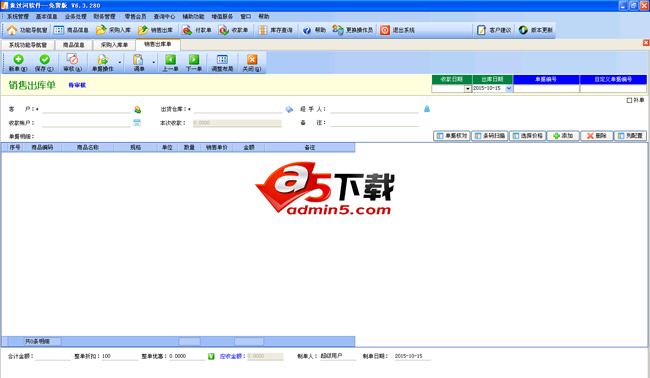The image size is (650, 378).
Task: Click the 自定义单据编号 input box
Action: click(613, 89)
